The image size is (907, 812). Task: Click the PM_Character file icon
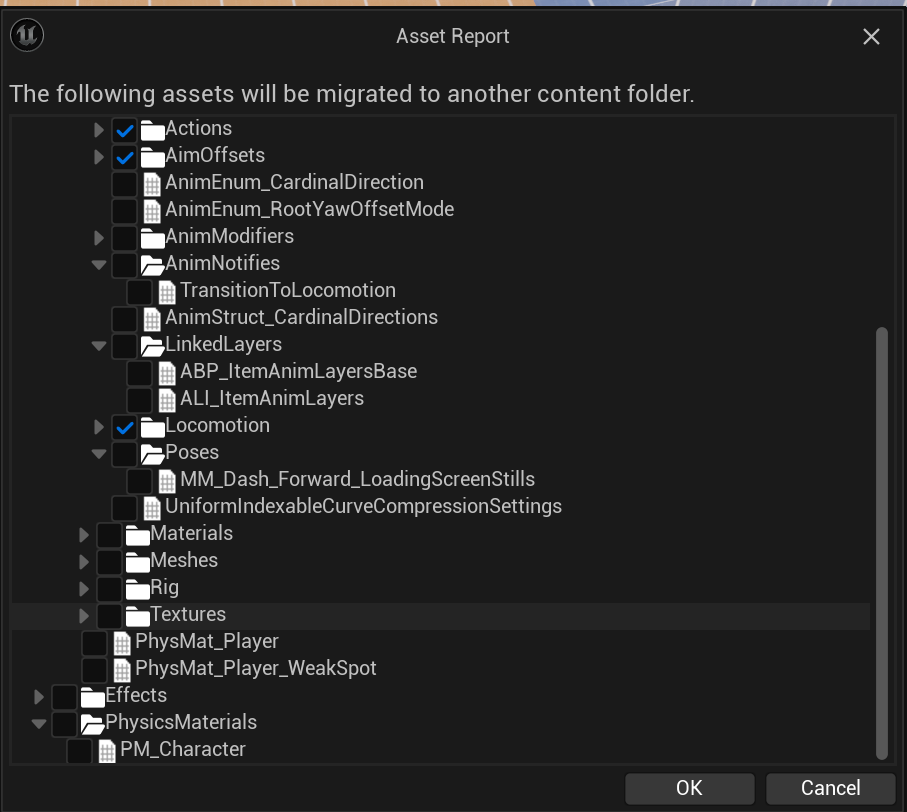[107, 751]
